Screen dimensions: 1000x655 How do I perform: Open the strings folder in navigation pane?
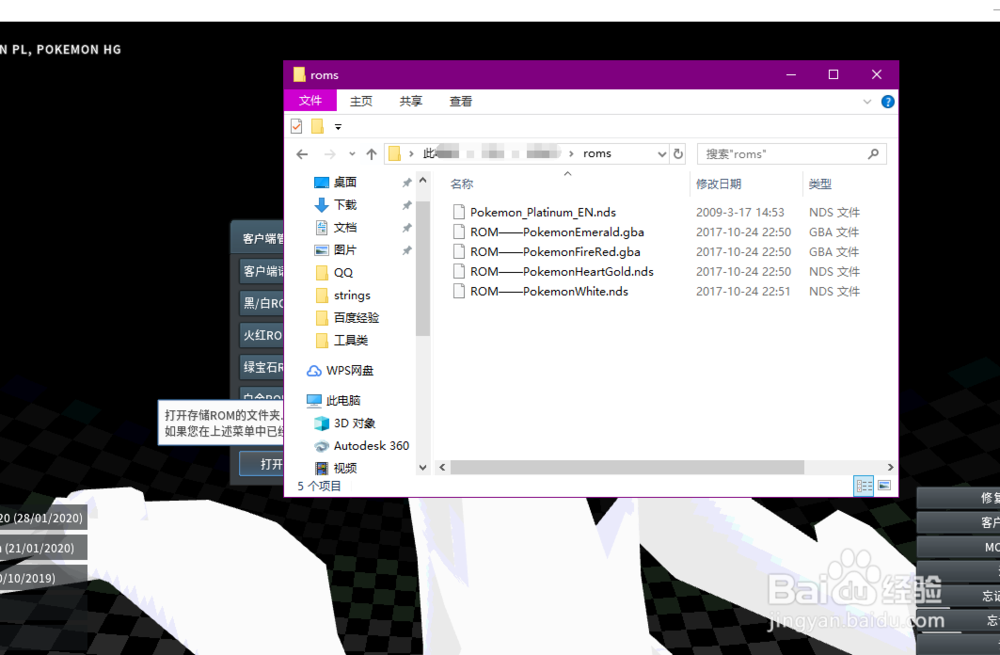[351, 295]
